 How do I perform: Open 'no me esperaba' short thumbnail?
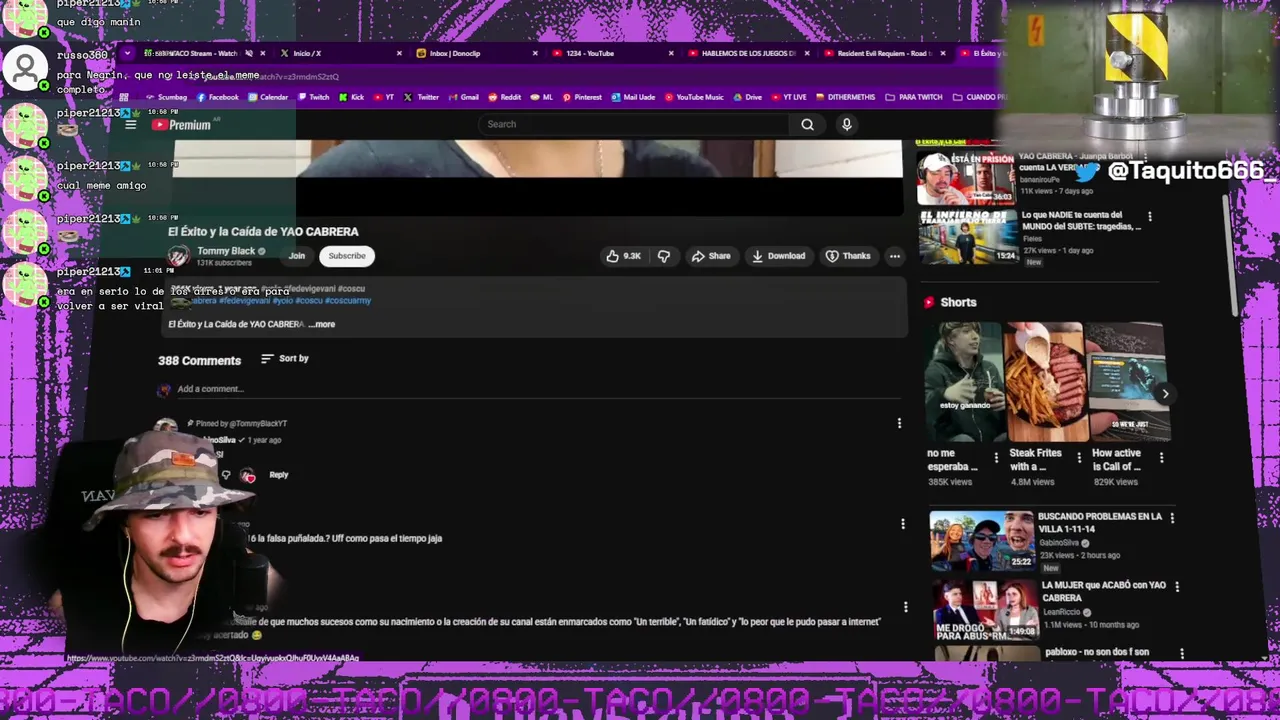coord(964,382)
